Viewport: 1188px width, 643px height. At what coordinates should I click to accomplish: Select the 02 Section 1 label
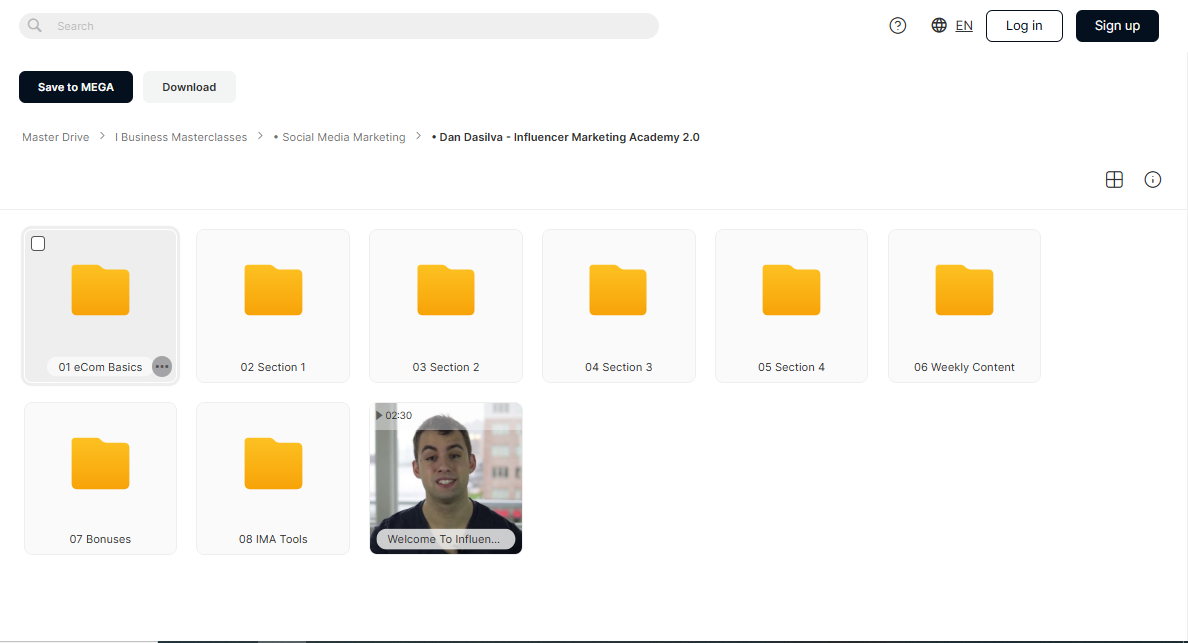[273, 367]
